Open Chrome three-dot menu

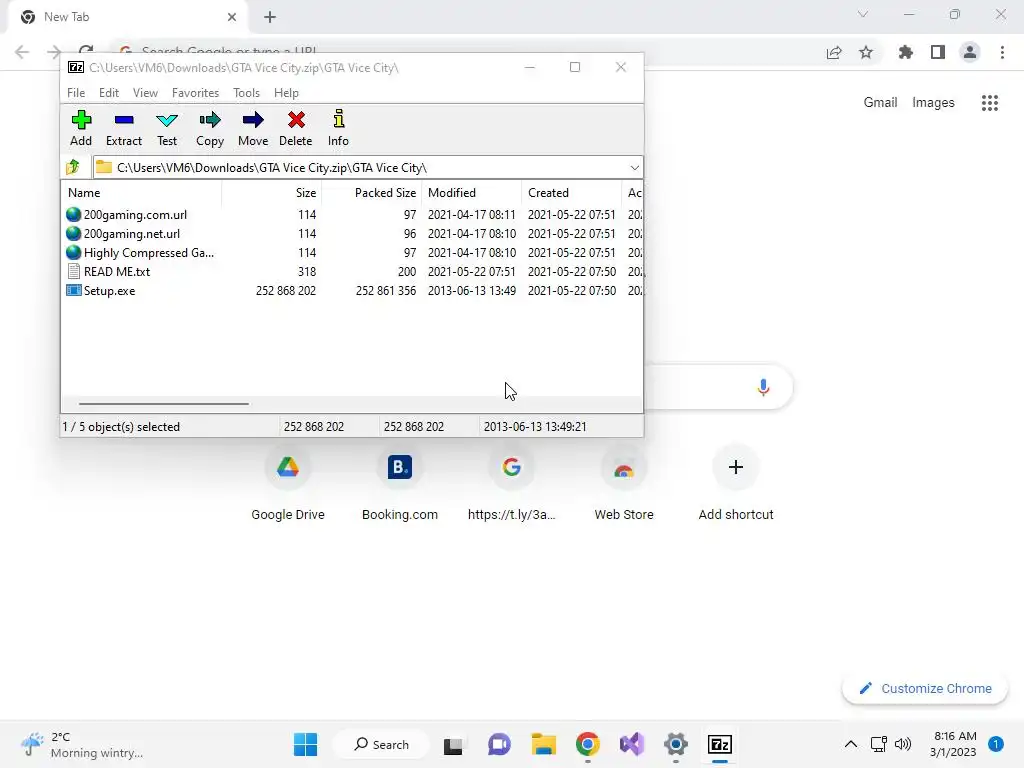coord(1002,53)
